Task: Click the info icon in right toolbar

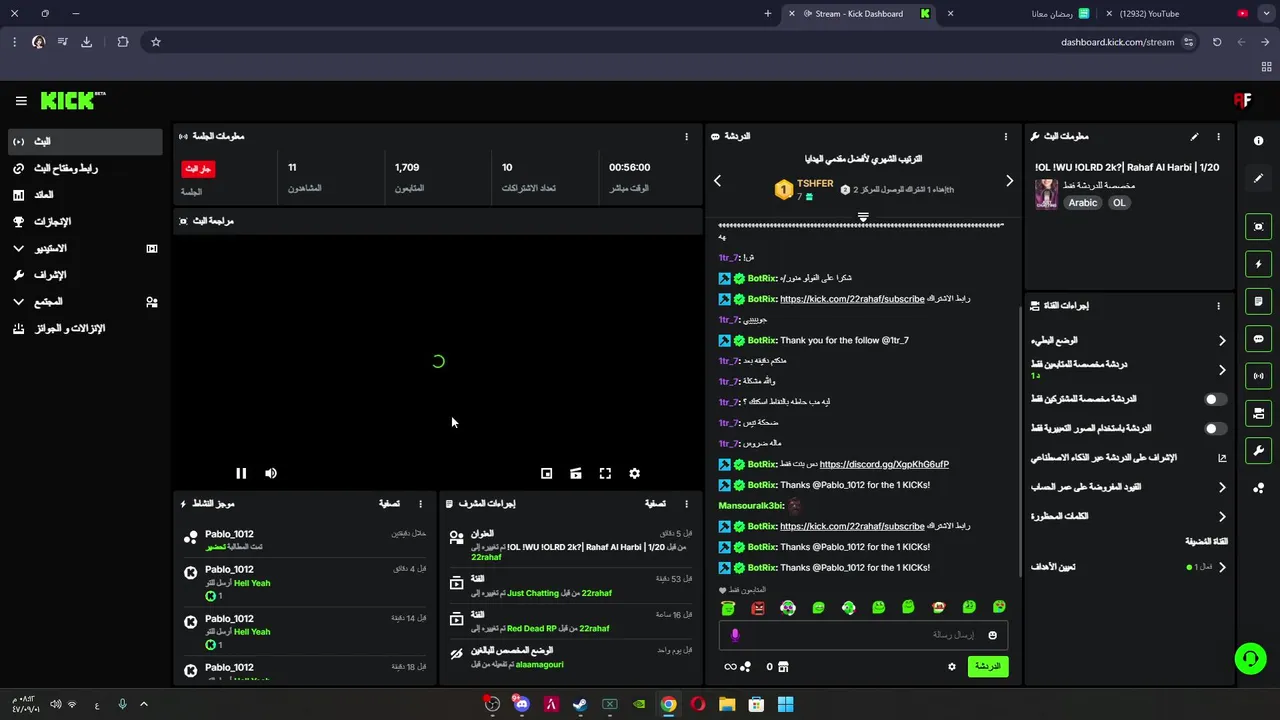Action: click(x=1259, y=141)
